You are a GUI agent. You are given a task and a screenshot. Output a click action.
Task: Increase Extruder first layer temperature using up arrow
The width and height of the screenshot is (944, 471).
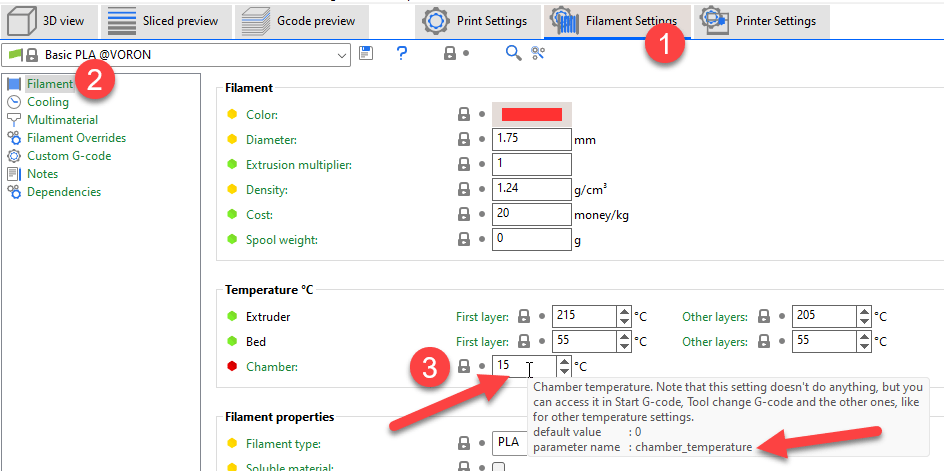point(624,311)
